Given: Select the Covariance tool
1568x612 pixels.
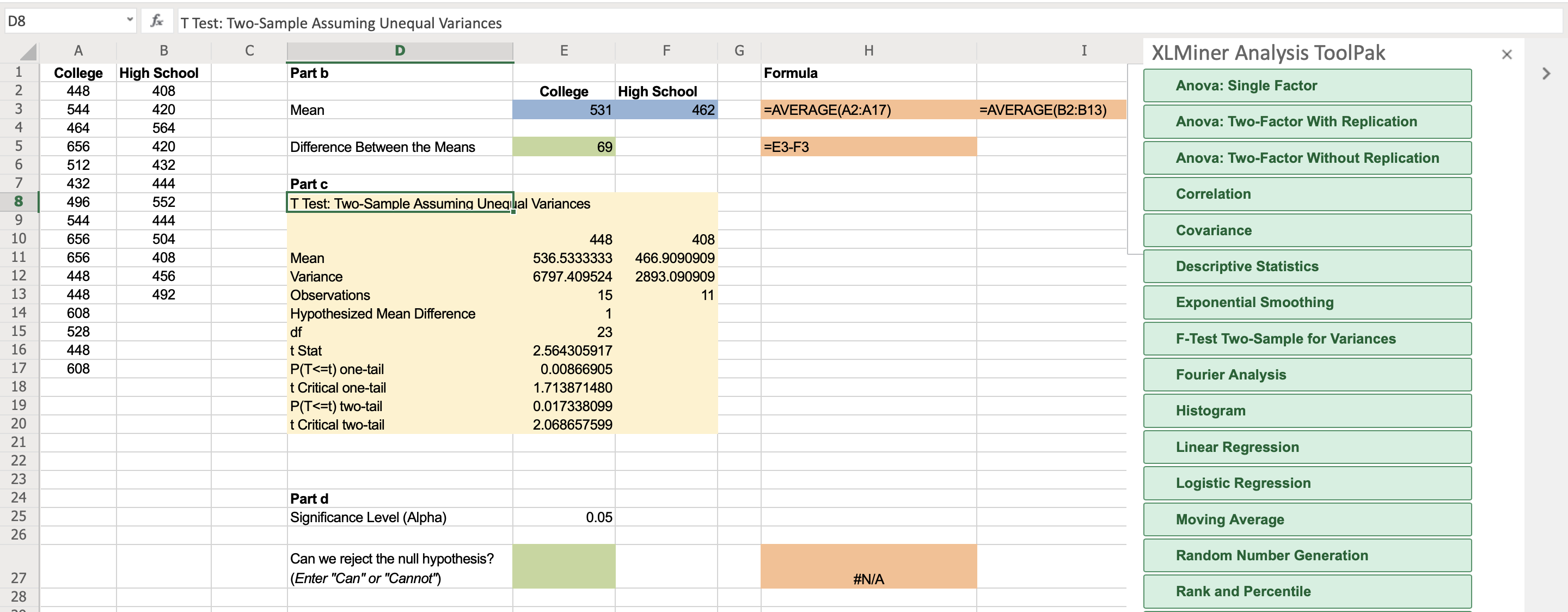Looking at the screenshot, I should (1307, 231).
